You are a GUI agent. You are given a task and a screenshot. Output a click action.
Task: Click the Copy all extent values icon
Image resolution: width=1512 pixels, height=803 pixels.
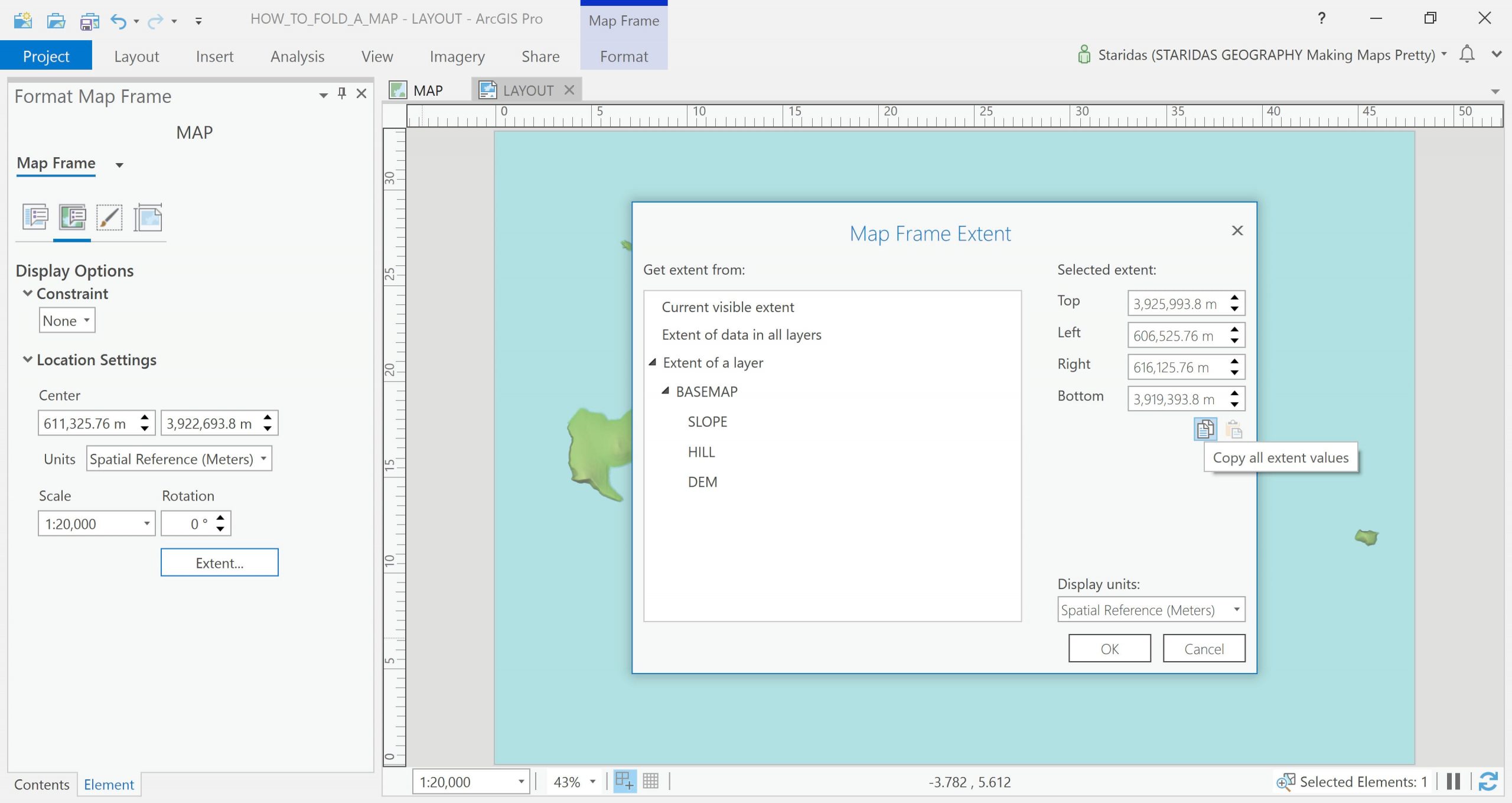(x=1205, y=429)
